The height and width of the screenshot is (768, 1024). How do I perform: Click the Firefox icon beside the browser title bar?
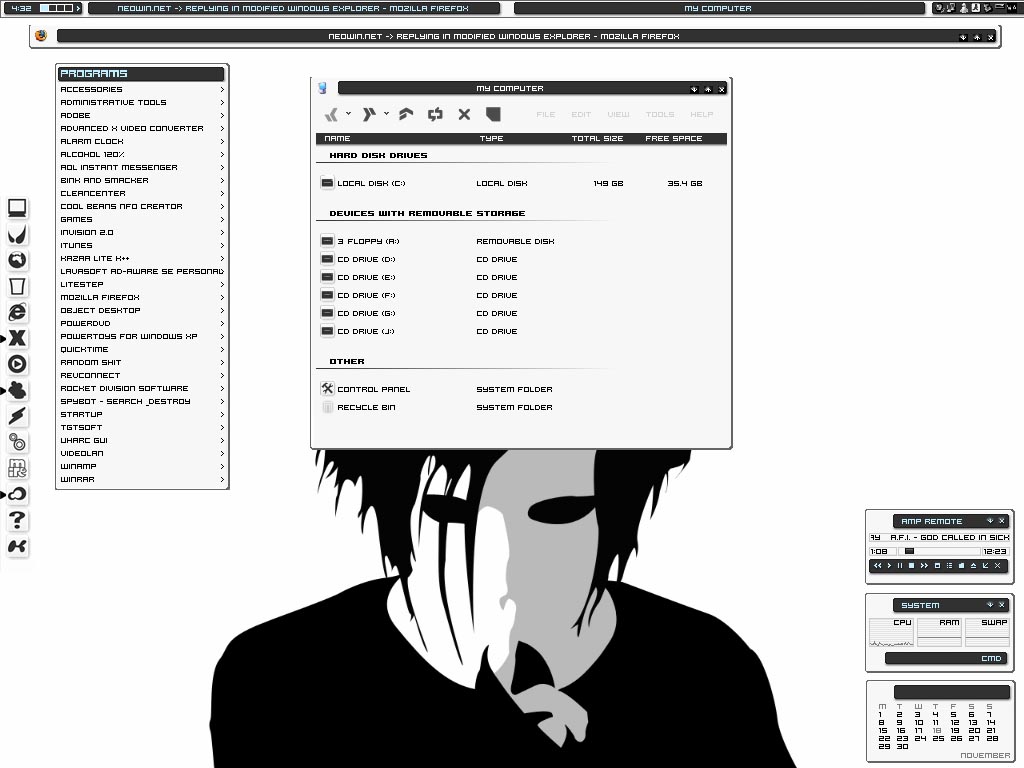tap(41, 36)
